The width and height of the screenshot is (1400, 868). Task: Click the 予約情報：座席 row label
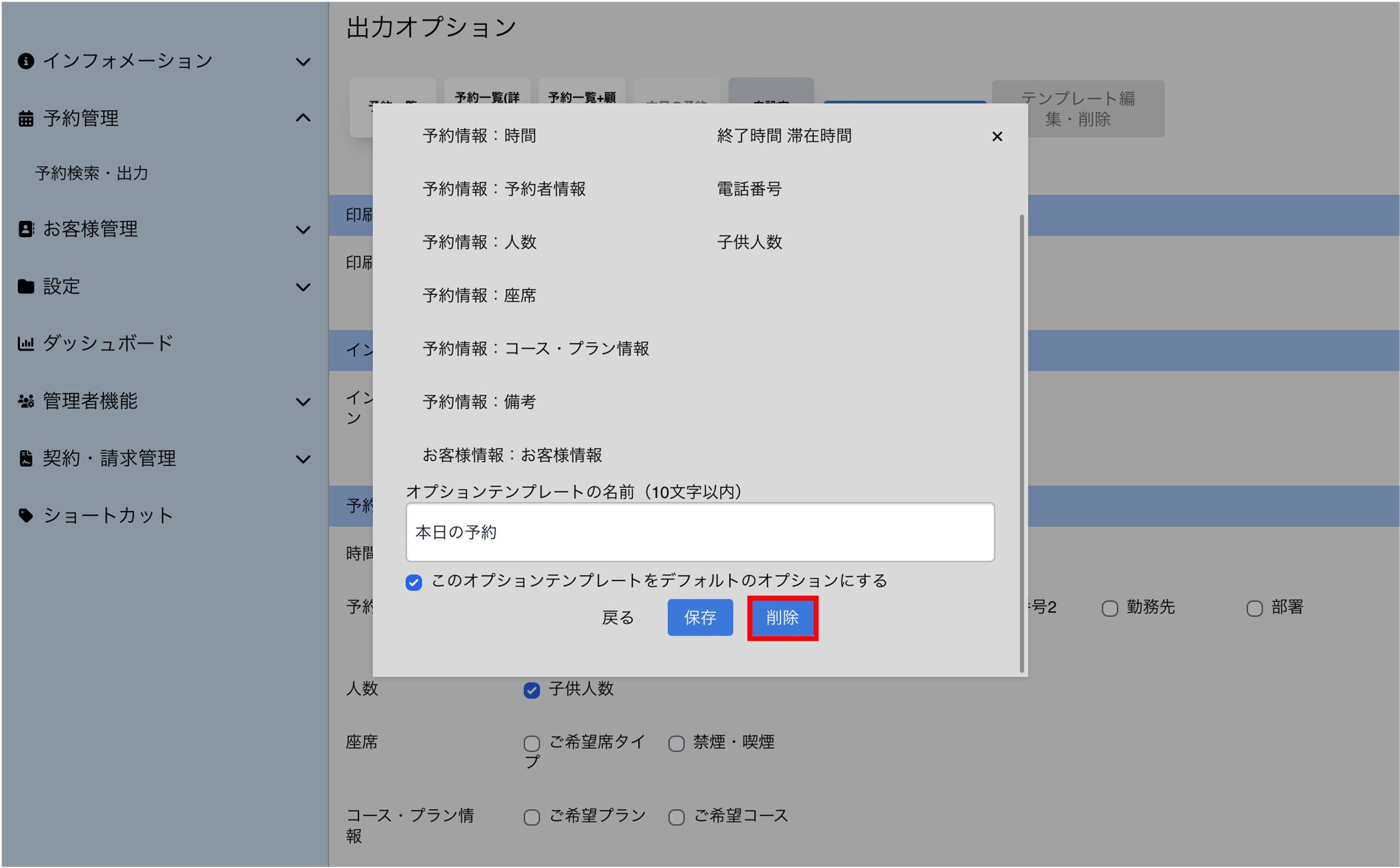(479, 296)
